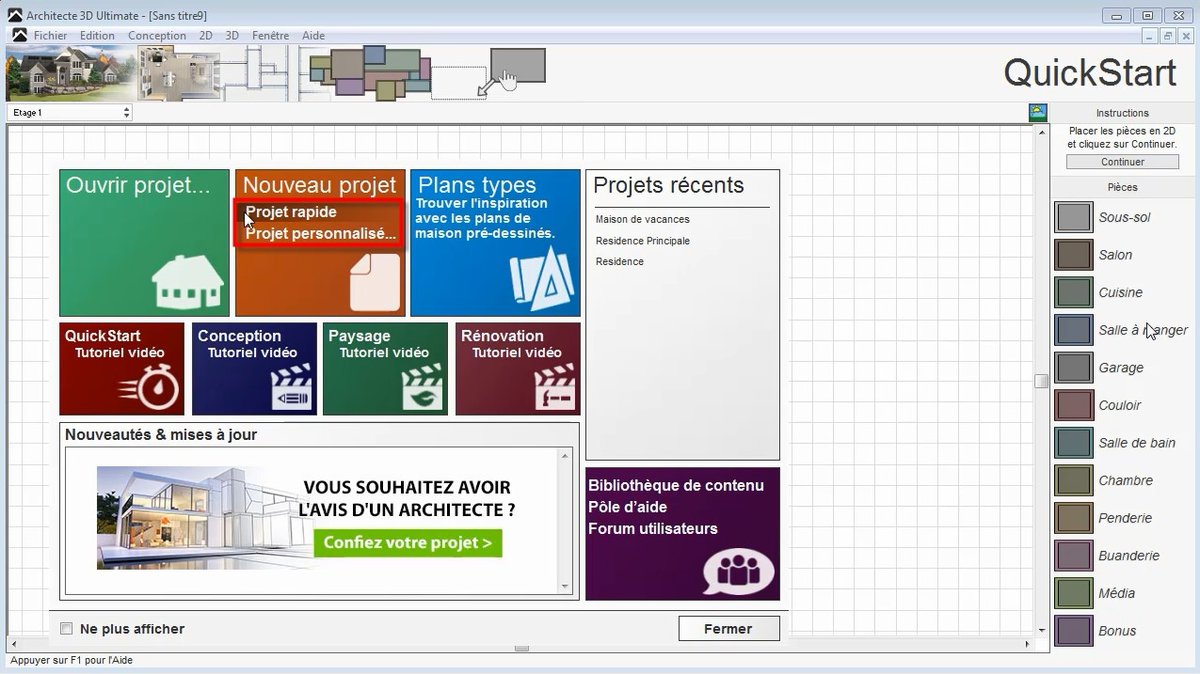Open the Bibliothèque de contenu link

[x=676, y=485]
